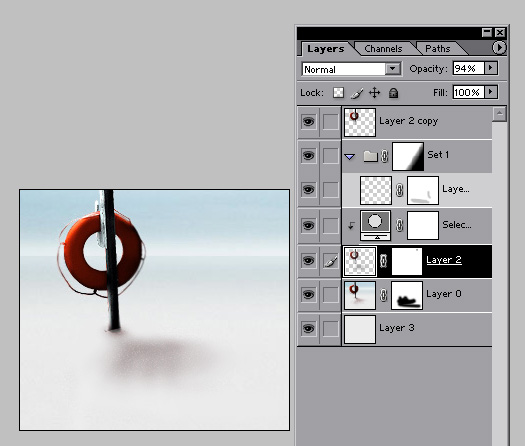Hide Layer 2 with the eye icon
The height and width of the screenshot is (446, 525).
[308, 261]
